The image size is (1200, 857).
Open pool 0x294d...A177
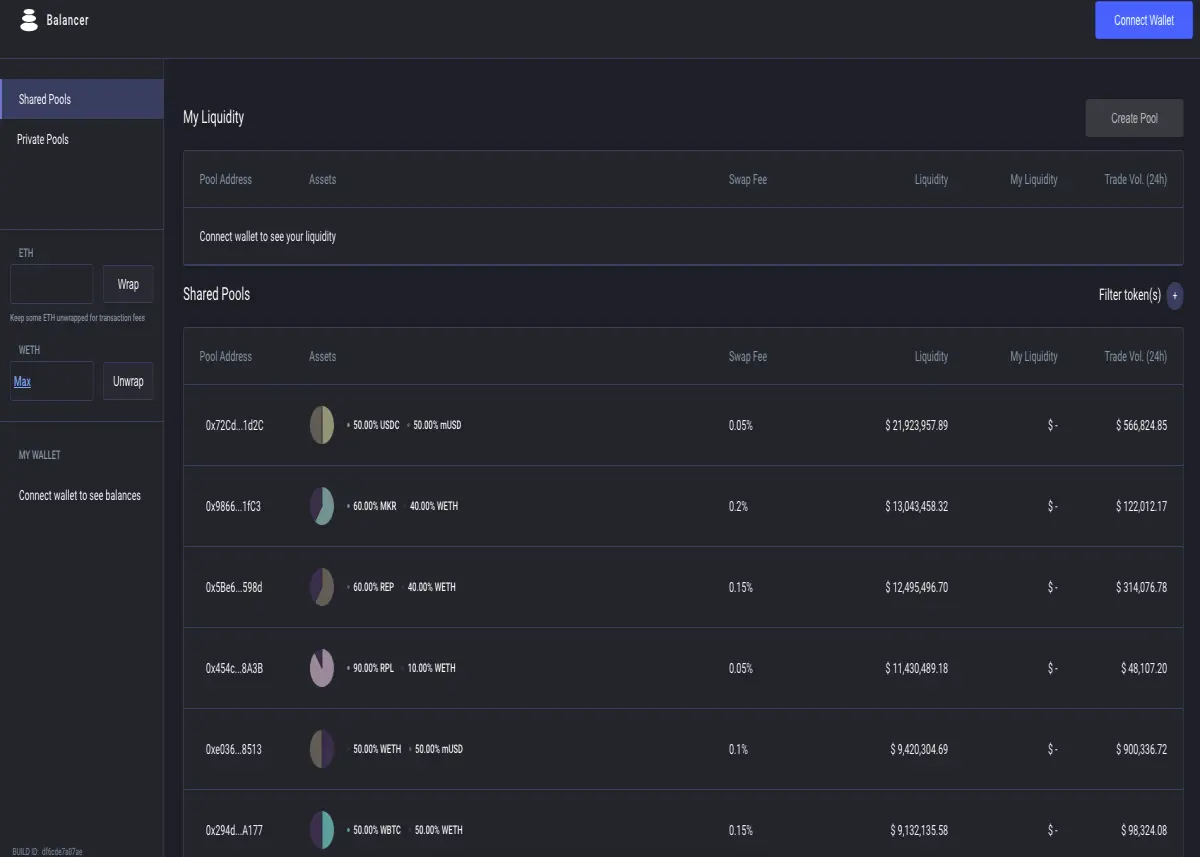(x=234, y=830)
